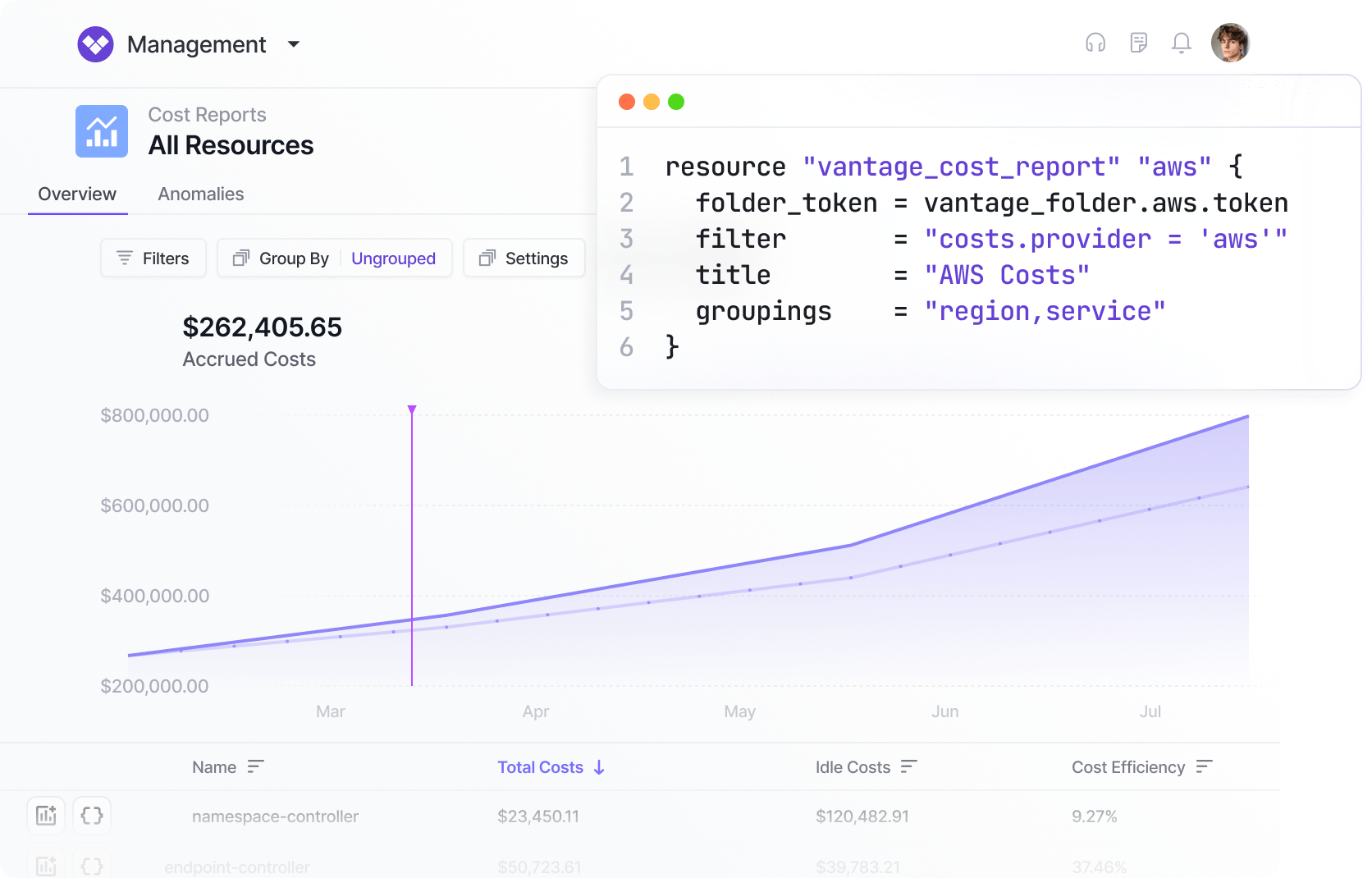Viewport: 1372px width, 878px height.
Task: Click the code braces icon for namespace-controller
Action: click(92, 816)
